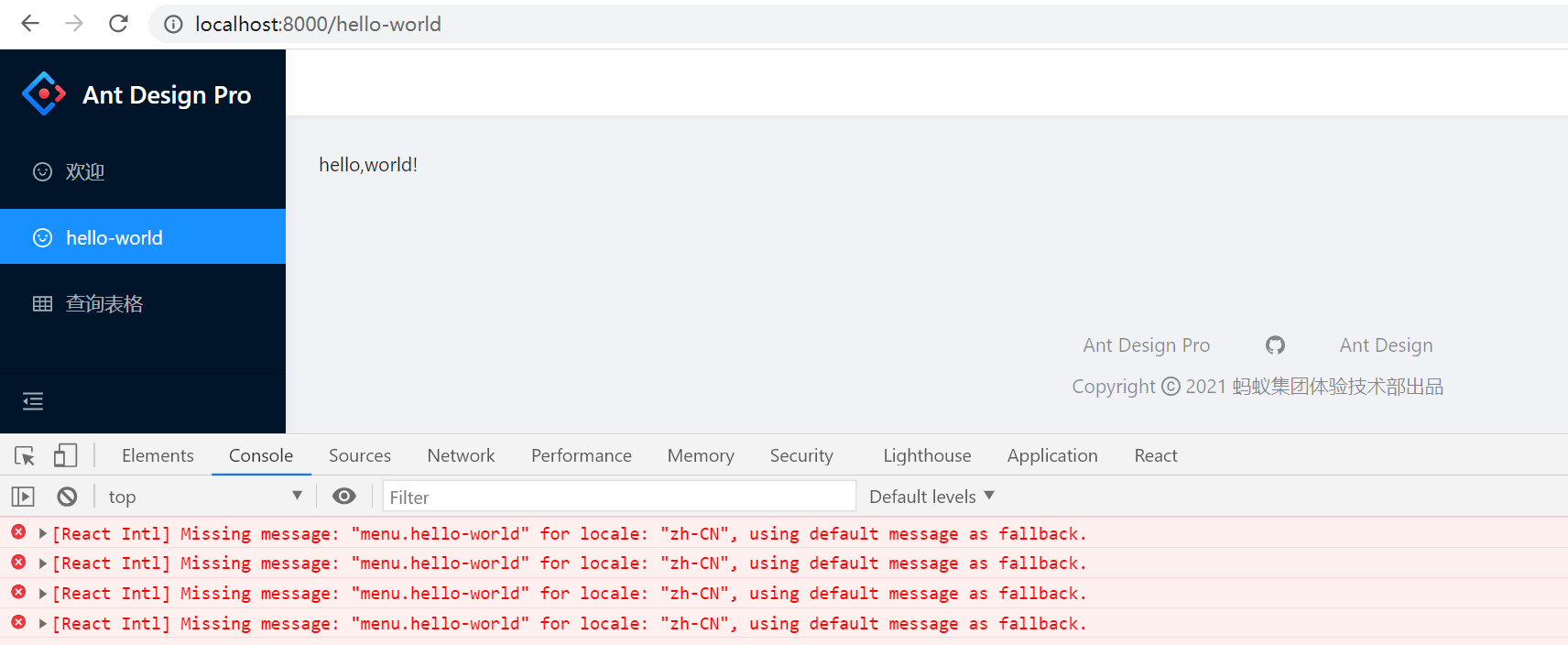
Task: Toggle the device toolbar icon
Action: 65,455
